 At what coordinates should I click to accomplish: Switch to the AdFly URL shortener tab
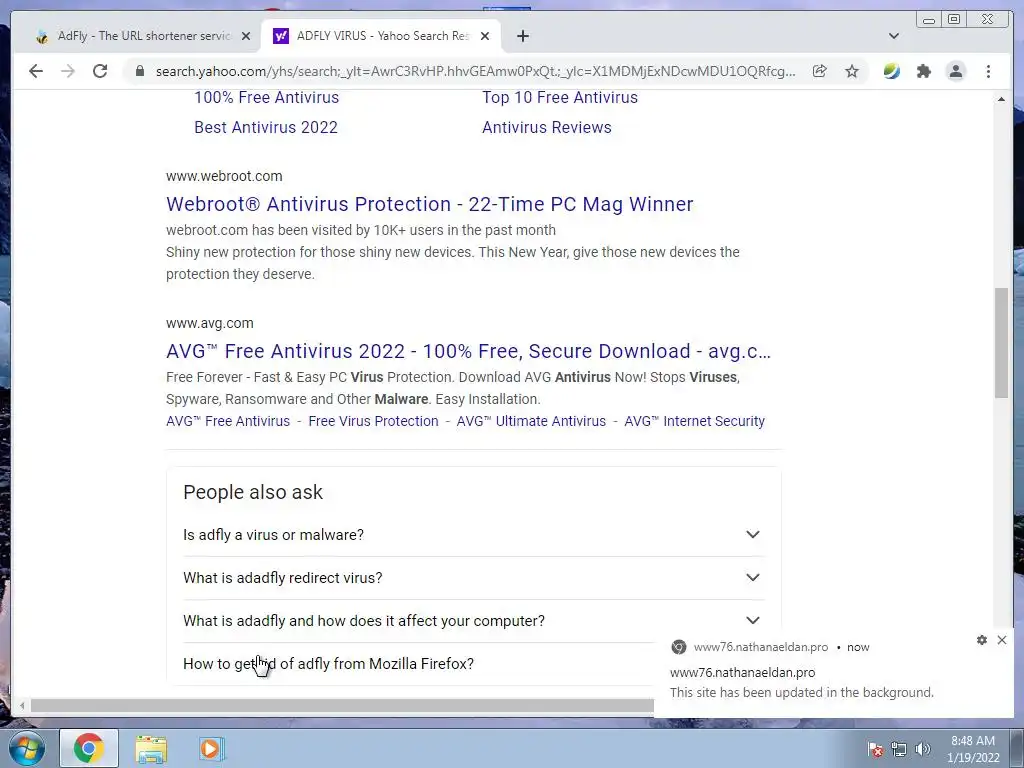point(140,36)
